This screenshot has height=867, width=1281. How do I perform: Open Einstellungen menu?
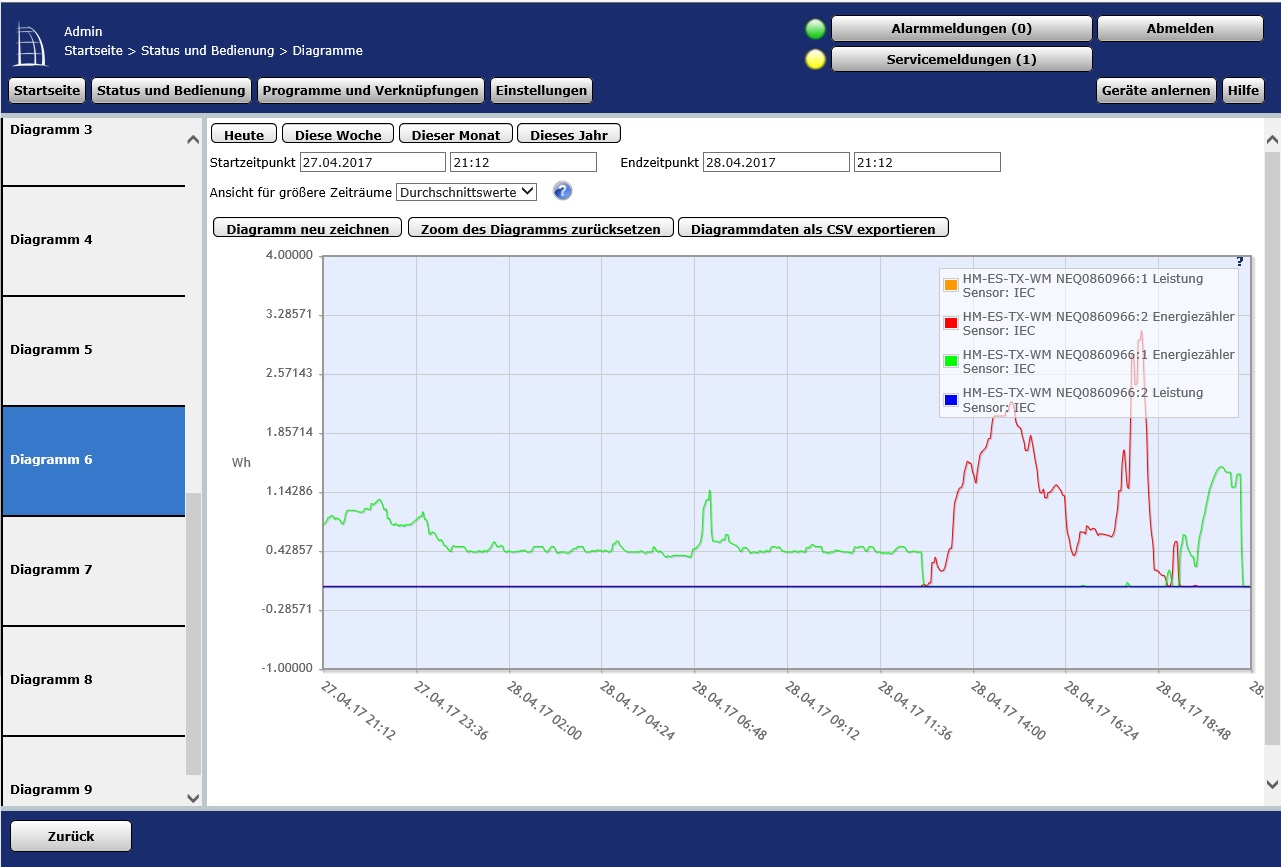541,90
